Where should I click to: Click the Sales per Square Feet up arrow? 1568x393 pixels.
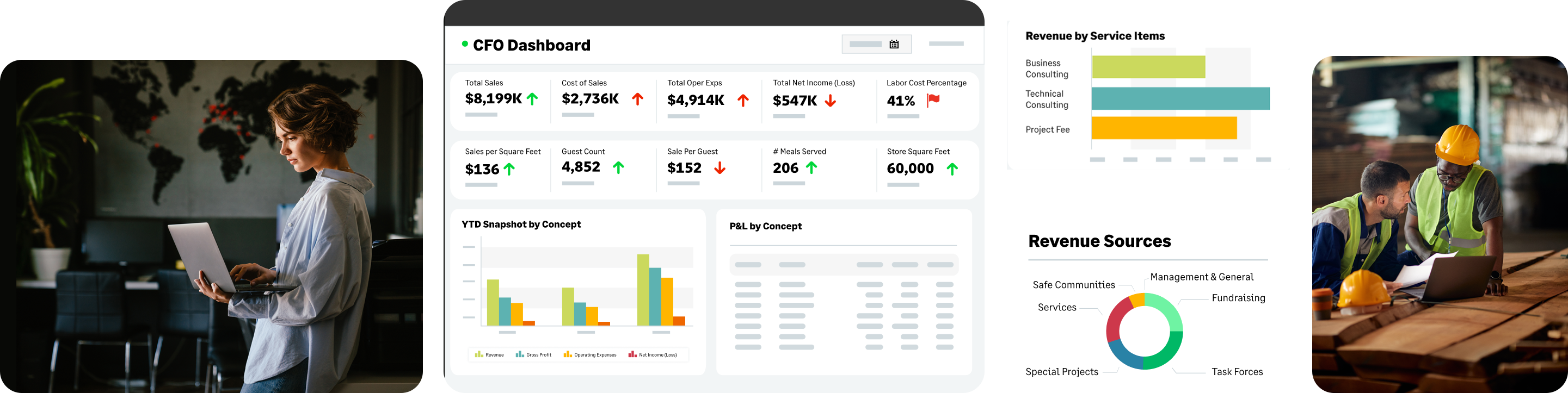point(509,169)
